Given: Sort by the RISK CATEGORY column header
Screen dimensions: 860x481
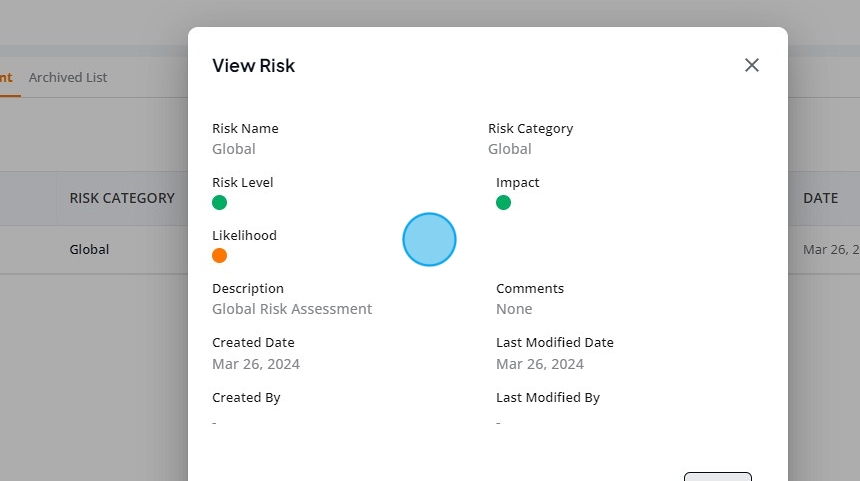Looking at the screenshot, I should tap(122, 198).
